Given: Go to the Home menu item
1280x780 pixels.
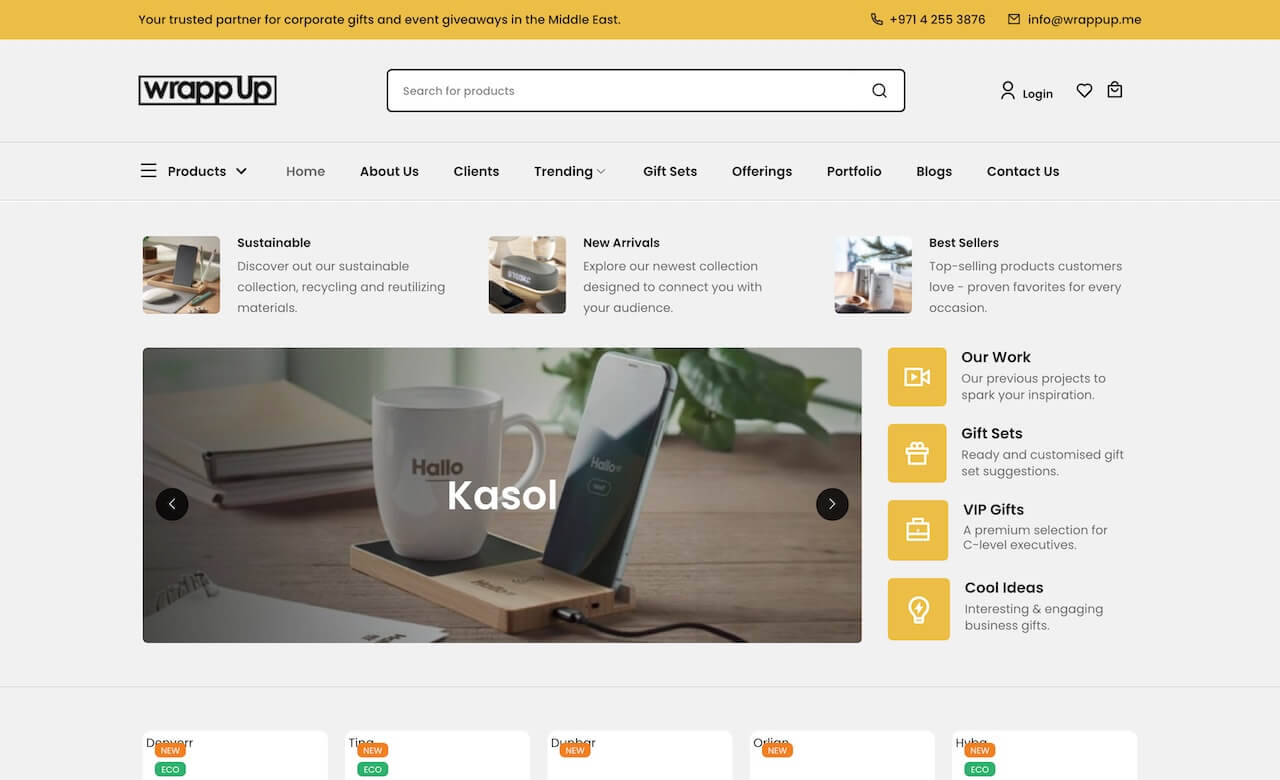Looking at the screenshot, I should tap(305, 171).
